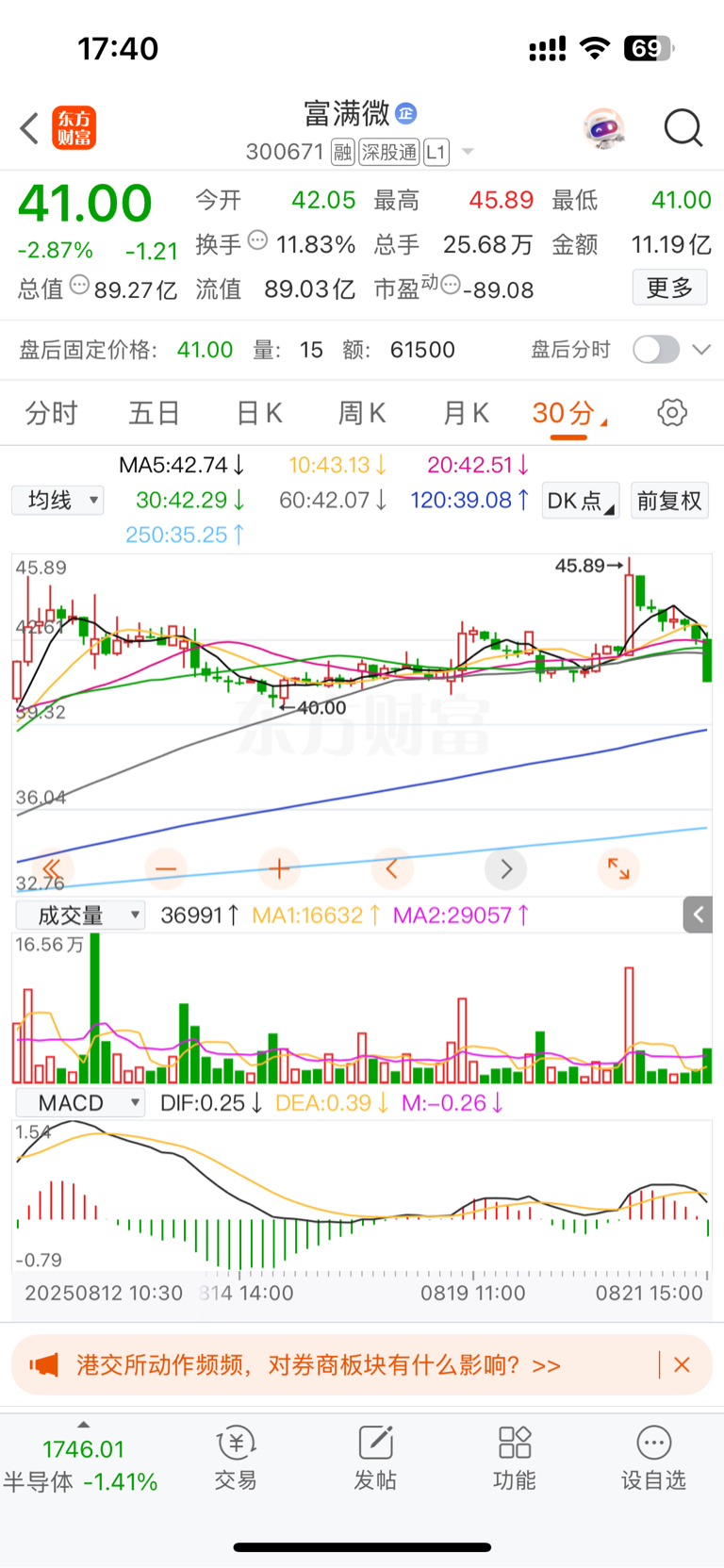Tap the 深股通 tag
Screen dimensions: 724x1568
(389, 153)
